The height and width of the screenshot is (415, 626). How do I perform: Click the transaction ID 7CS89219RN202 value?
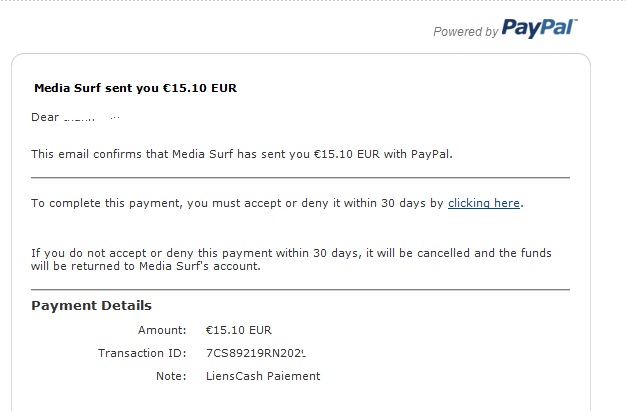click(x=255, y=353)
